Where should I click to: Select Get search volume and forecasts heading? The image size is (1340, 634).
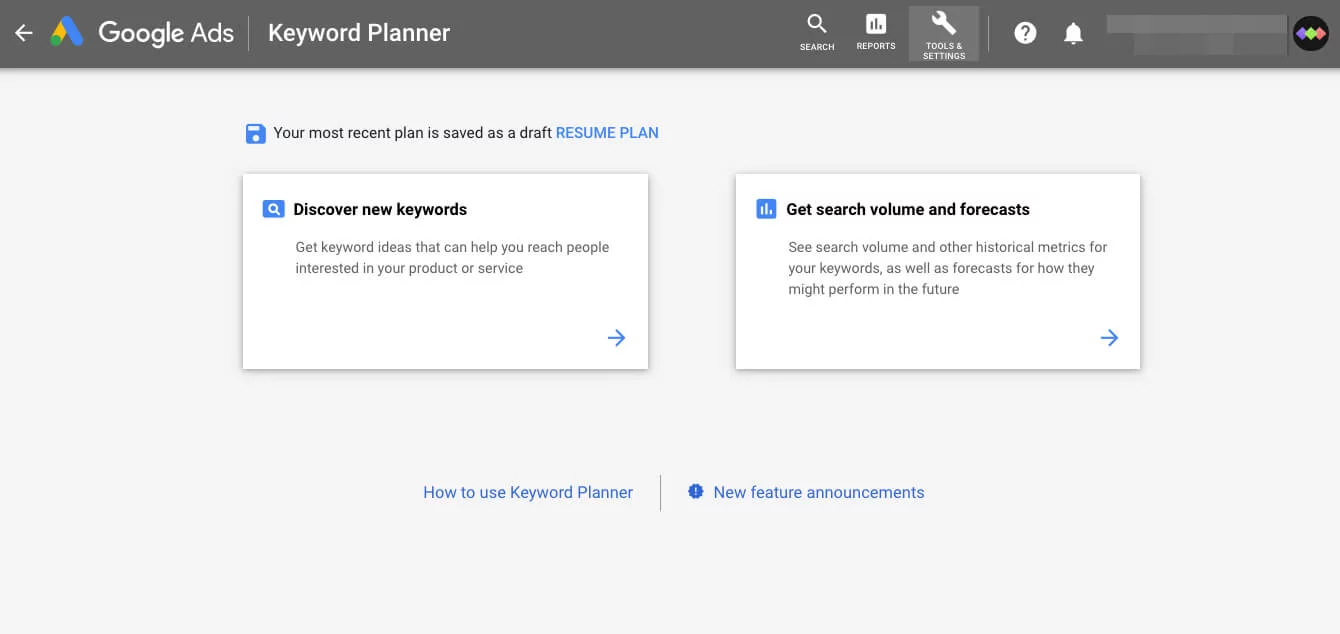click(x=908, y=209)
